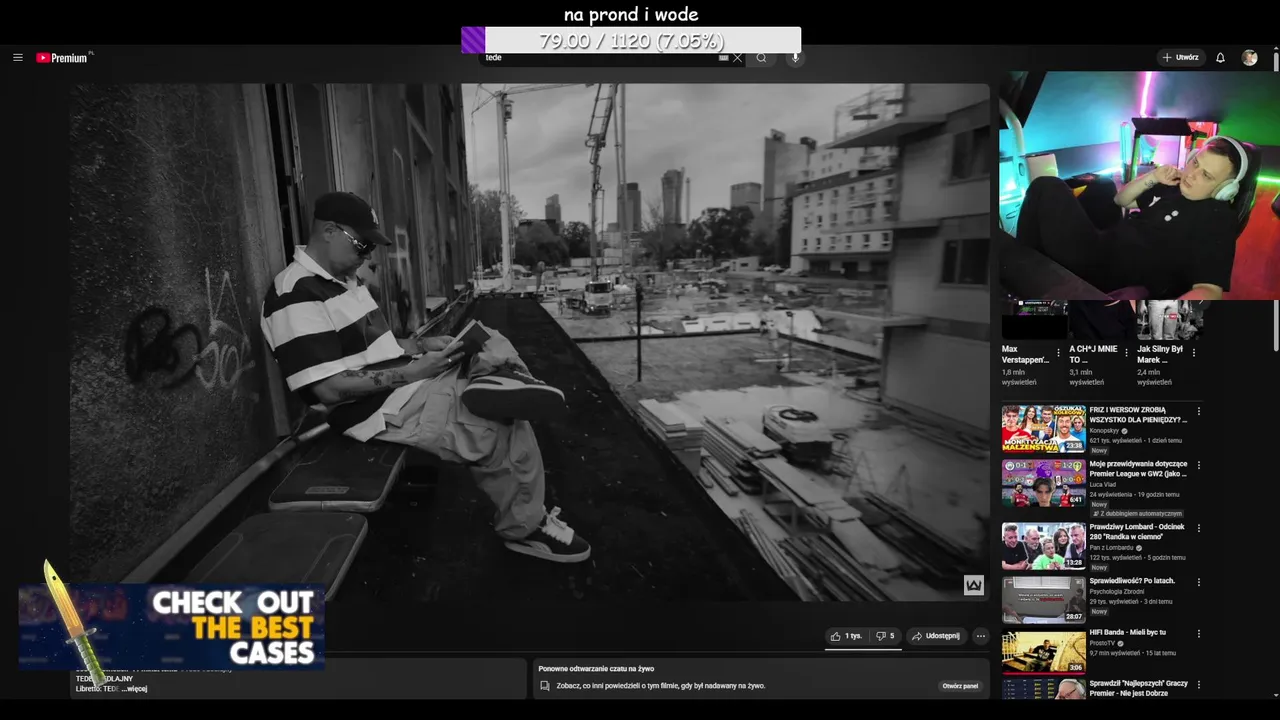Open options for 'Max Verstappen' video

(1058, 353)
